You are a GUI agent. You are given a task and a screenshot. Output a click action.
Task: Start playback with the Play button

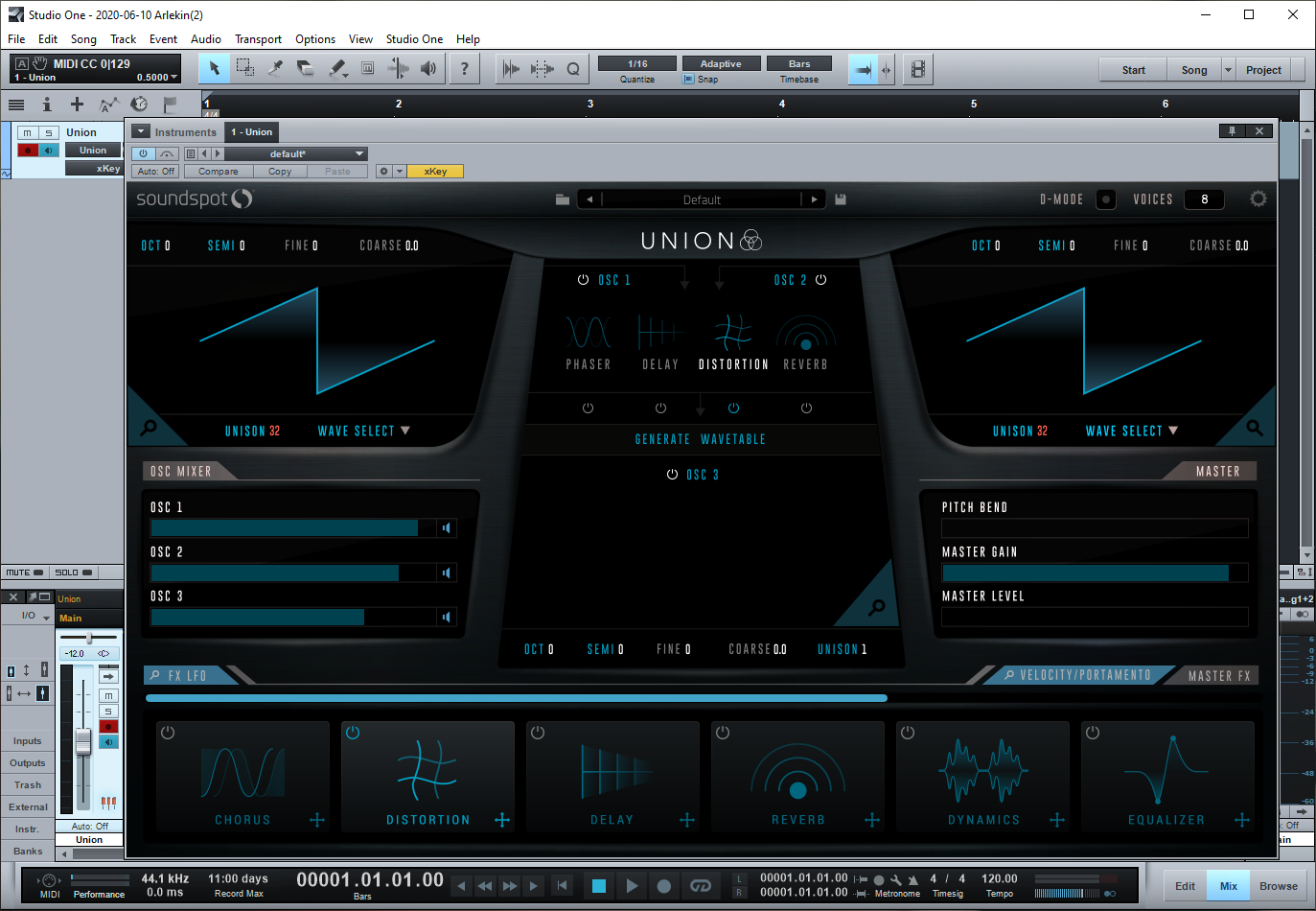632,886
